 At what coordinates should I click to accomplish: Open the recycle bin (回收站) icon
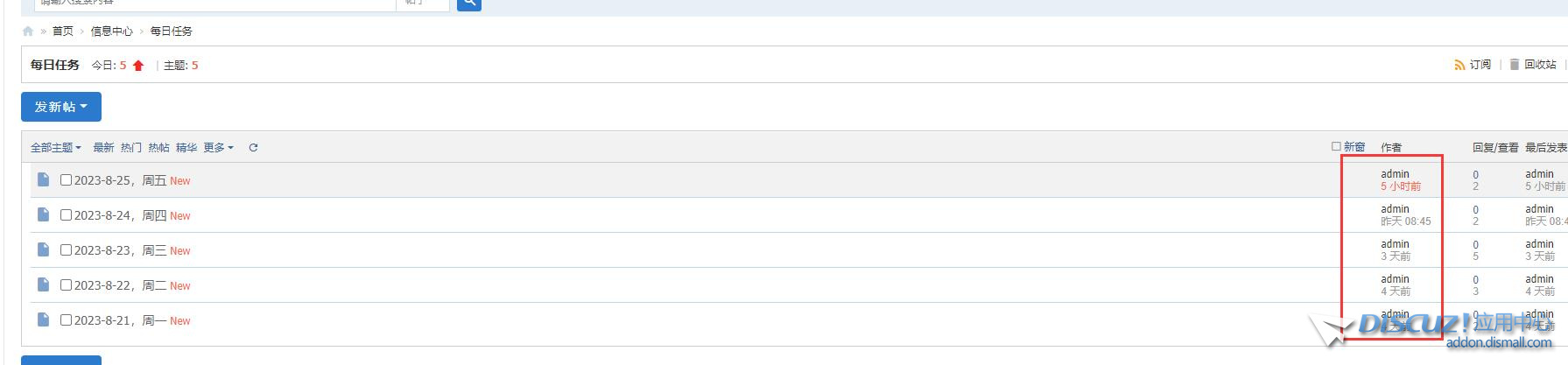click(x=1515, y=65)
